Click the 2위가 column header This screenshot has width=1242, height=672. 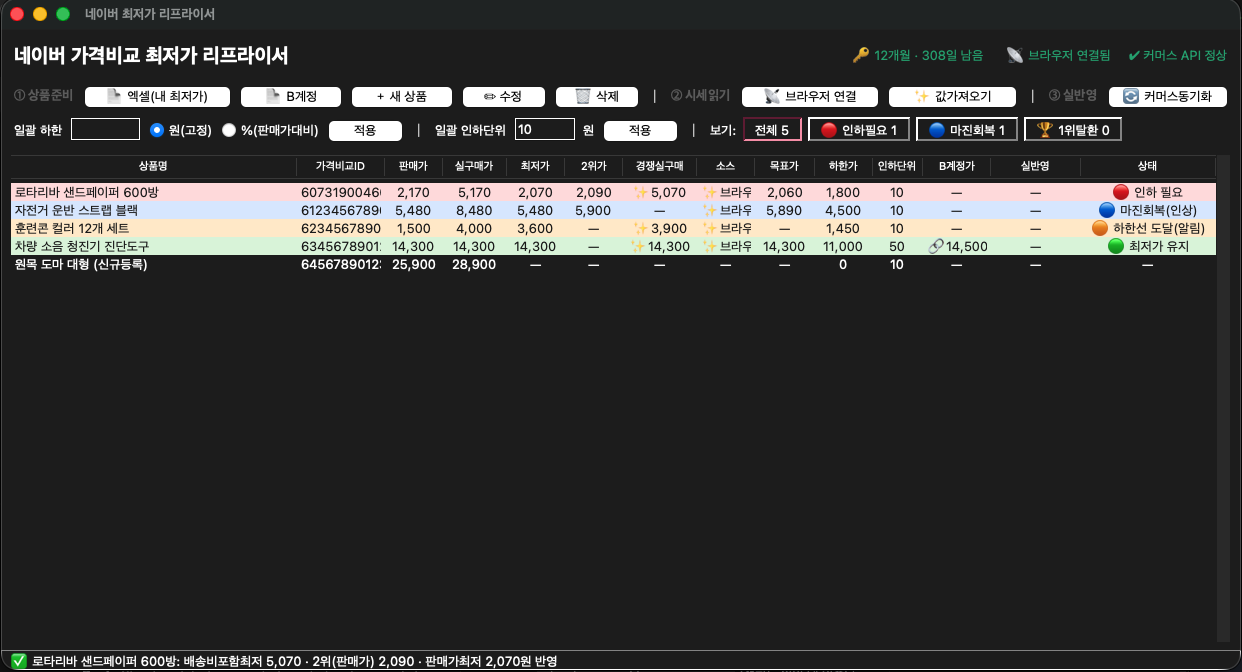coord(593,166)
